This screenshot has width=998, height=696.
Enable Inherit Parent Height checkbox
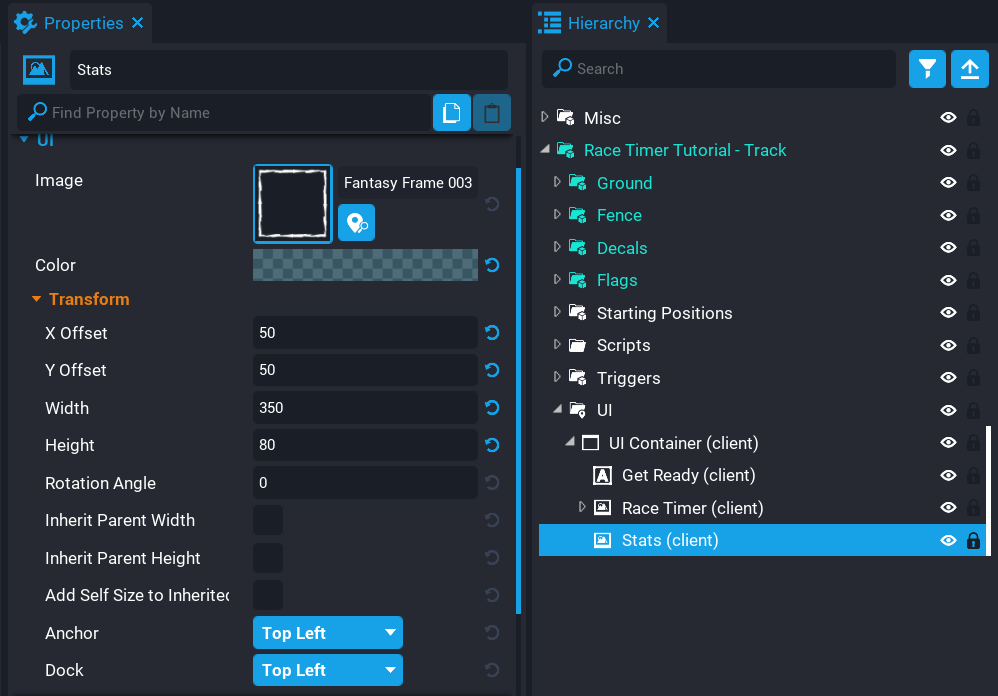coord(268,558)
